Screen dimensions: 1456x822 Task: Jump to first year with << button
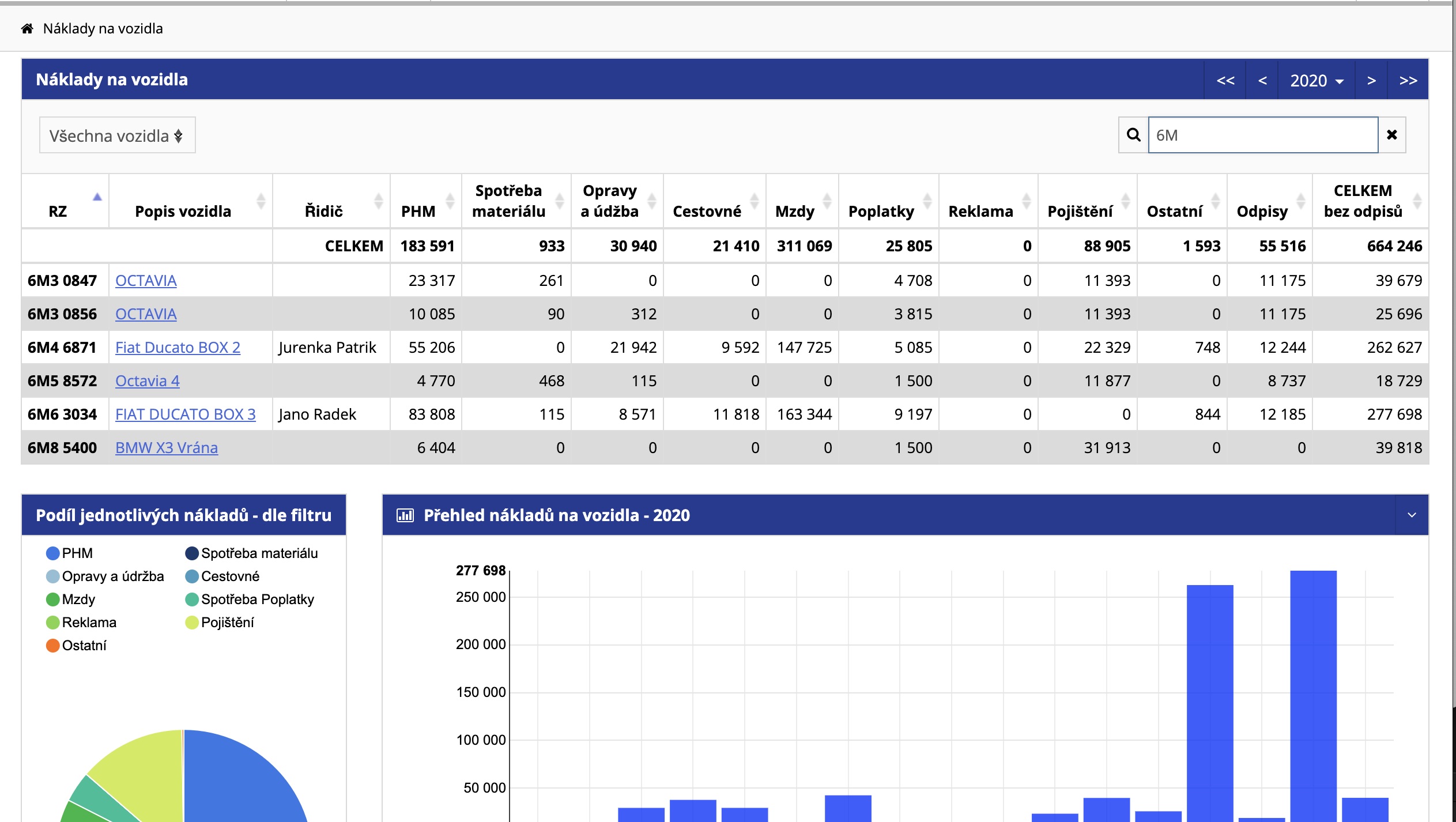click(1225, 80)
